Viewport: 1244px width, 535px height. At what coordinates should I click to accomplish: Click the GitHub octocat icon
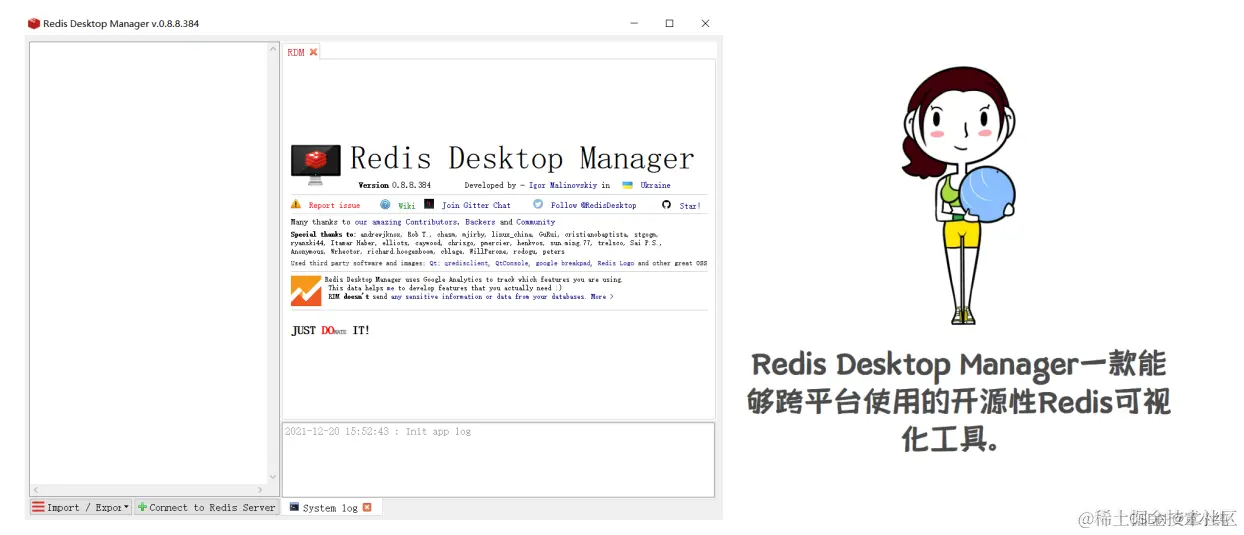tap(666, 204)
